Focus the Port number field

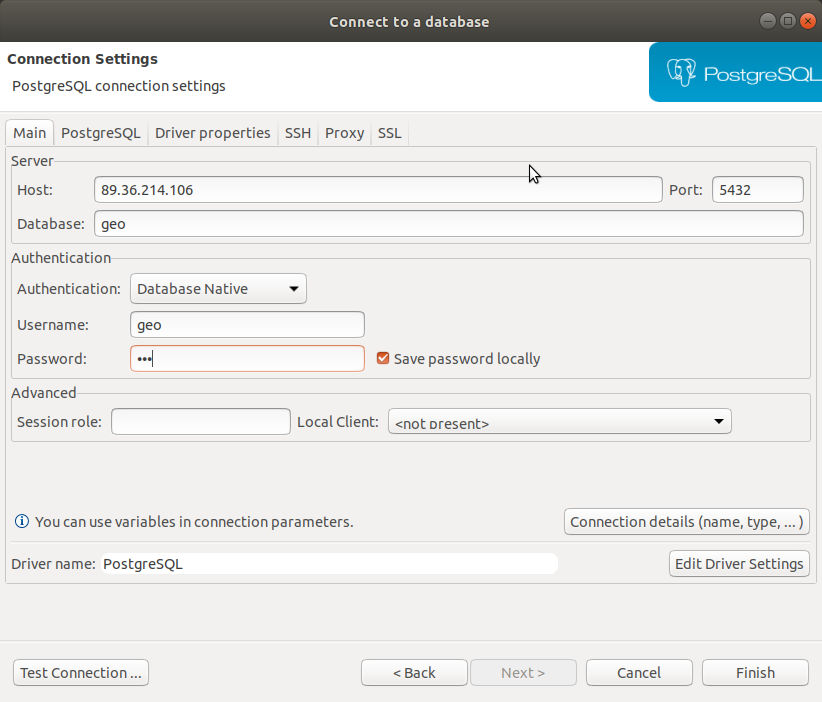coord(757,190)
